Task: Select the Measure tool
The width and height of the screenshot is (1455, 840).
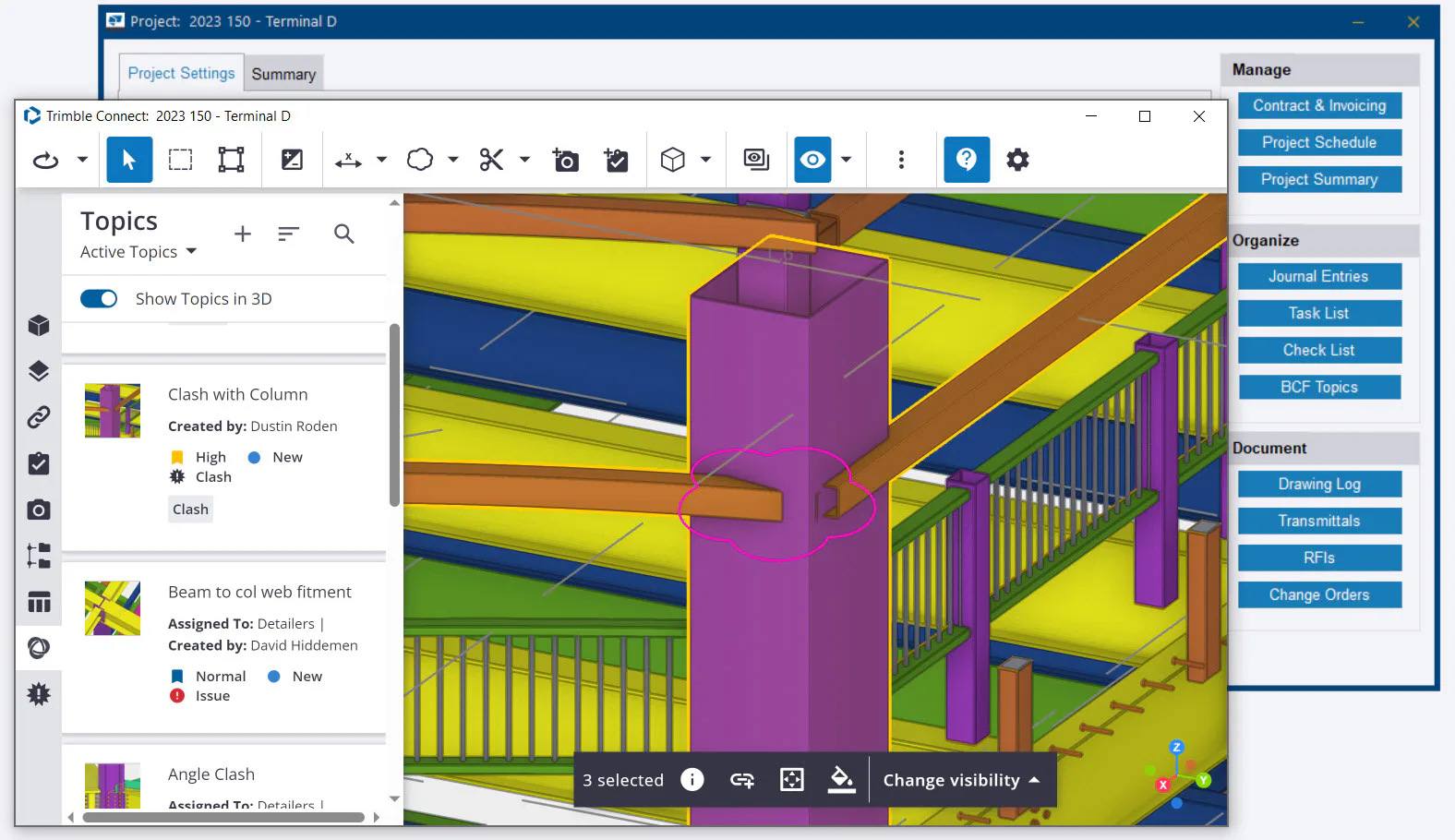Action: click(x=348, y=160)
